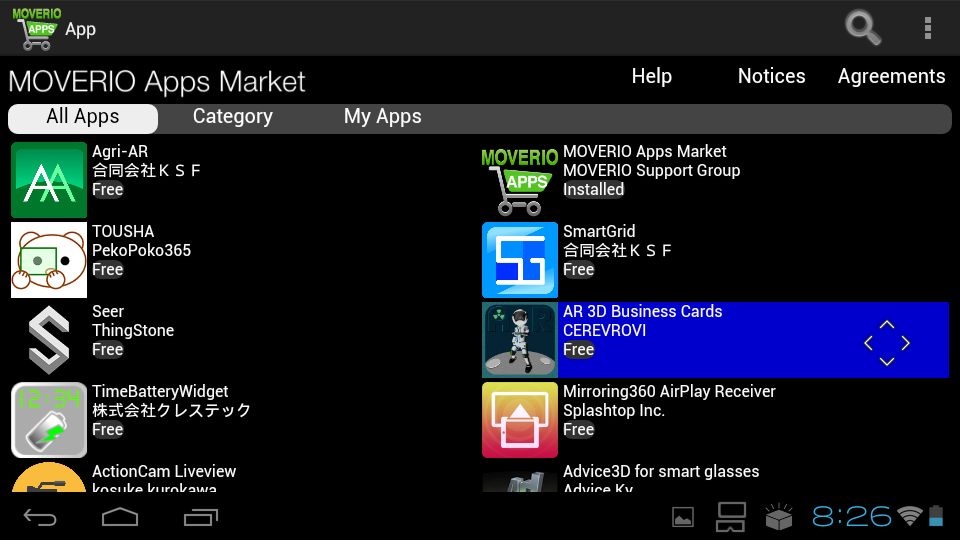The image size is (960, 540).
Task: Select the TOUSHA app title
Action: coord(123,231)
